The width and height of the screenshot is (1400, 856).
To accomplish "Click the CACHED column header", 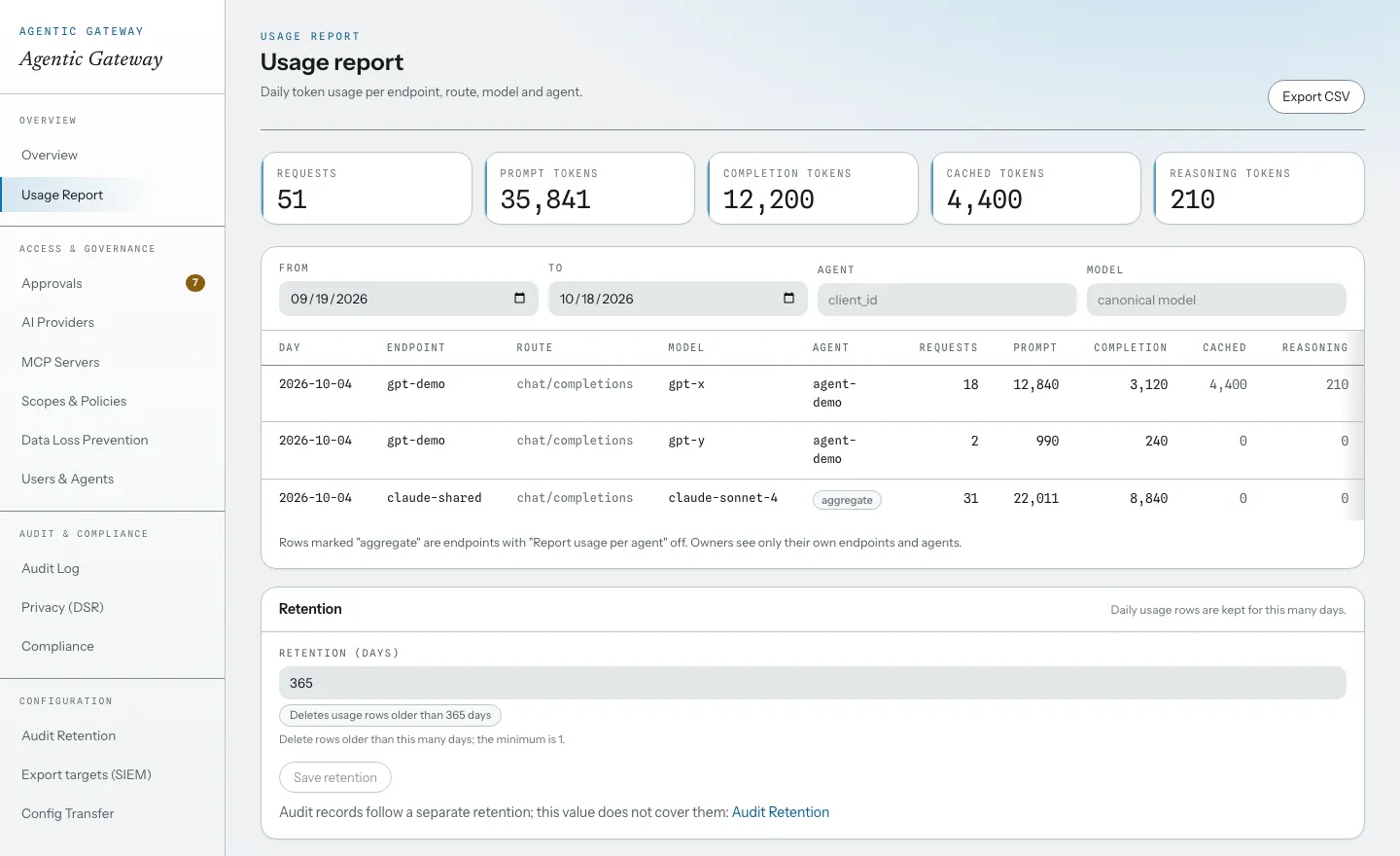I will (x=1224, y=347).
